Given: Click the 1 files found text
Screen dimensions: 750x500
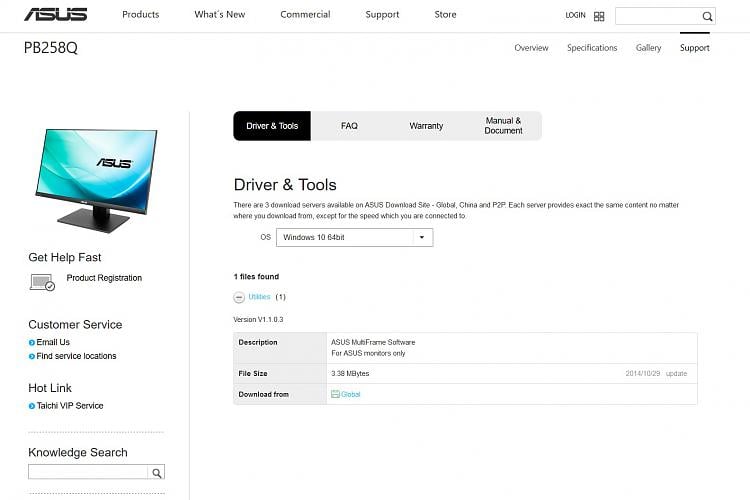Looking at the screenshot, I should pyautogui.click(x=256, y=277).
